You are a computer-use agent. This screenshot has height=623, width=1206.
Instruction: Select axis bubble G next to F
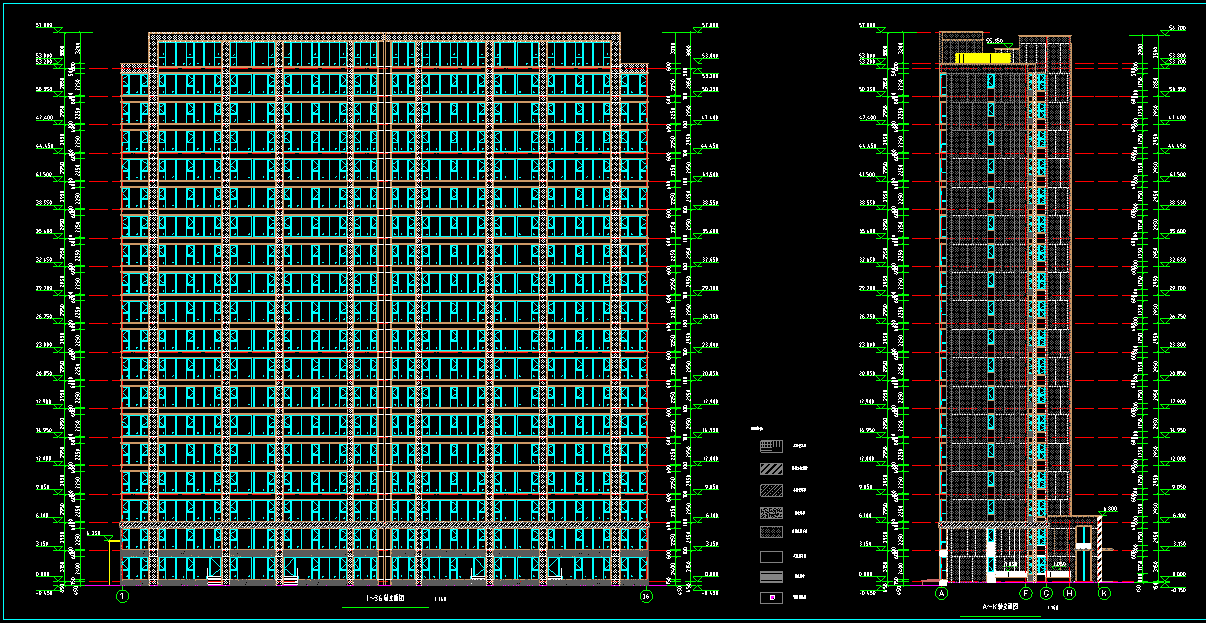1047,593
